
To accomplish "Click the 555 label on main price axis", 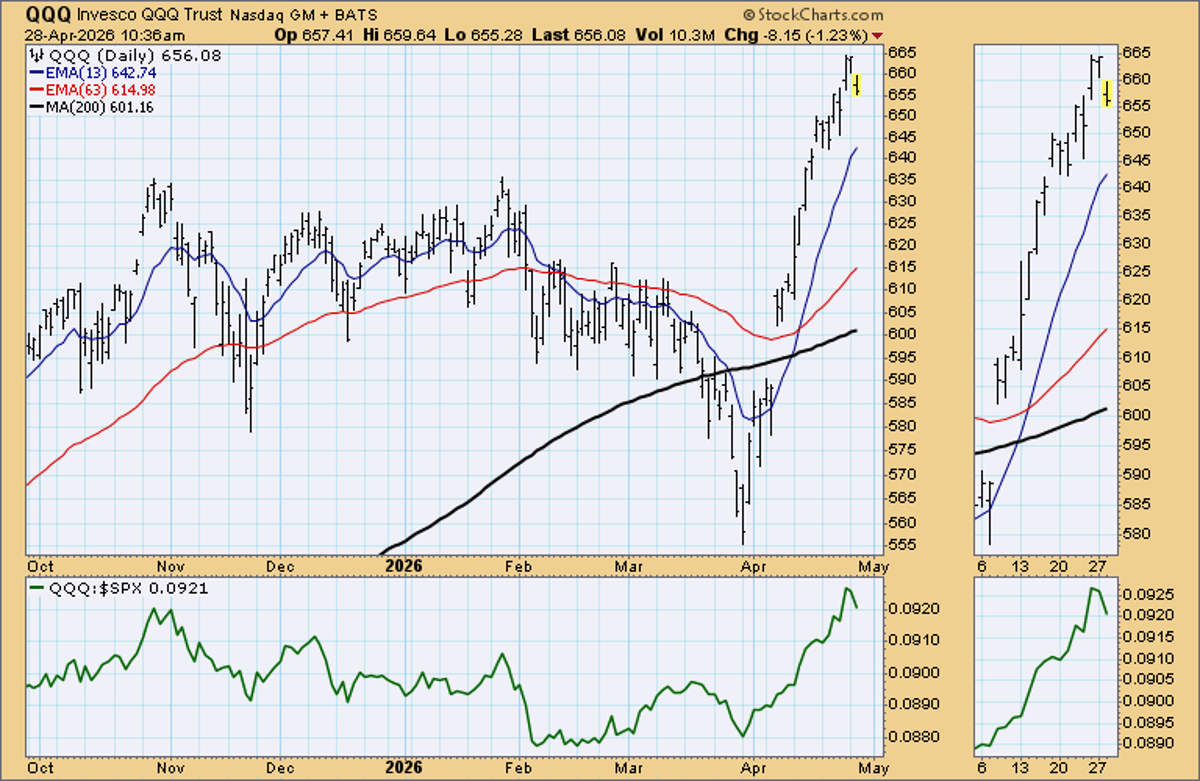I will click(x=900, y=544).
